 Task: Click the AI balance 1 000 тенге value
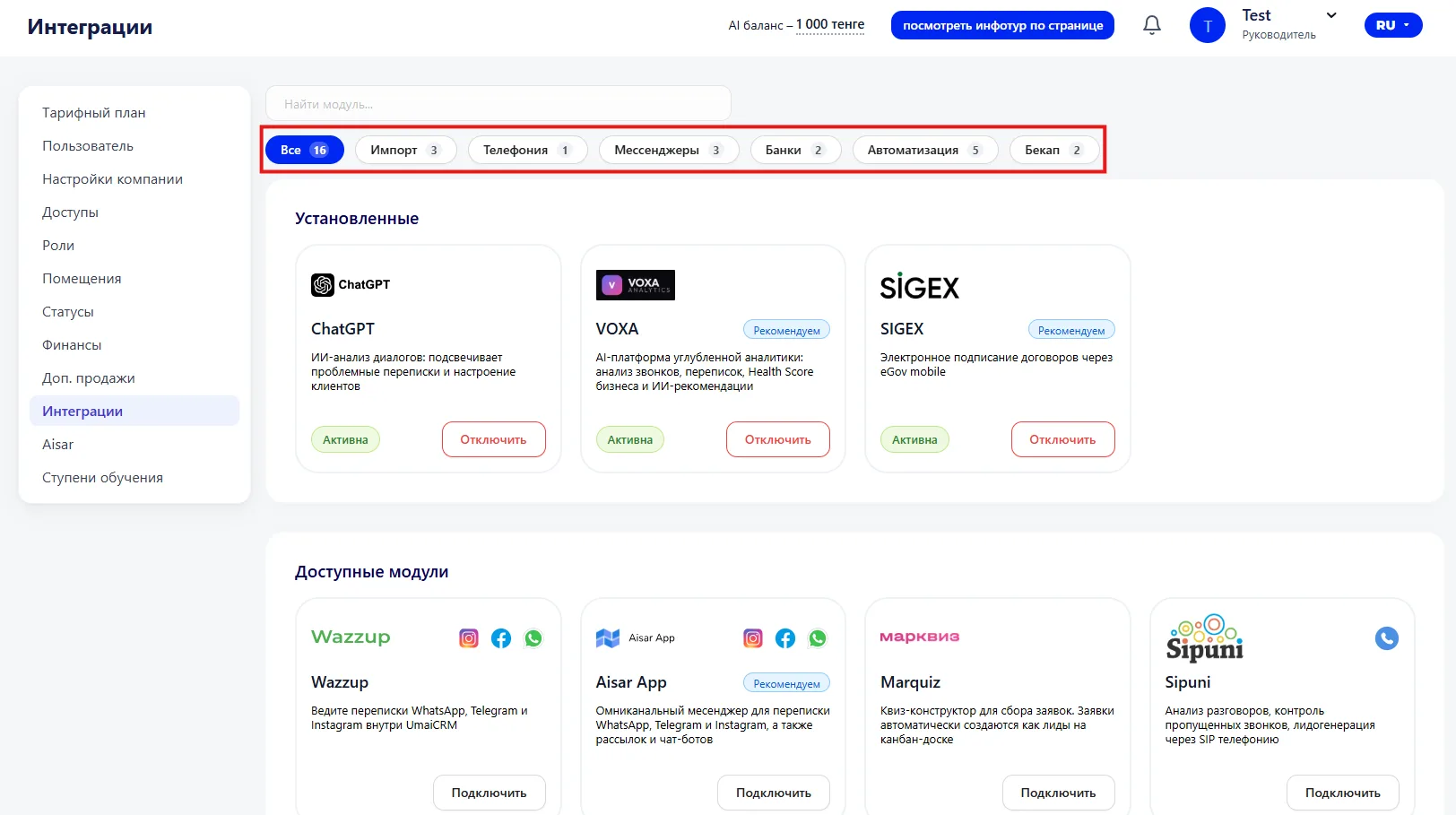point(830,25)
